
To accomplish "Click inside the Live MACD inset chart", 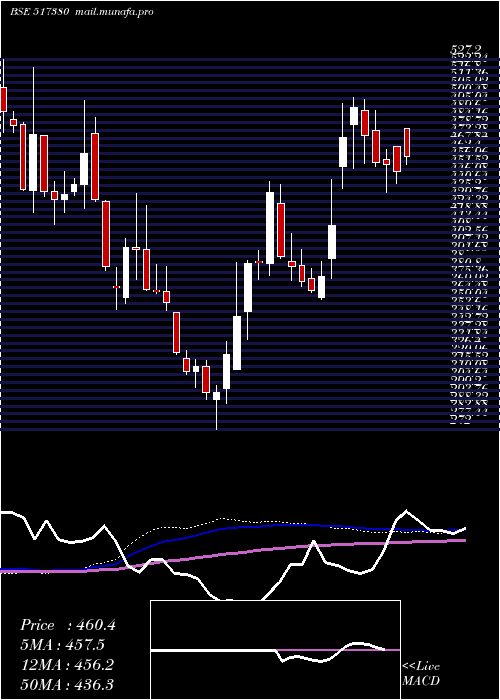I will 275,650.
